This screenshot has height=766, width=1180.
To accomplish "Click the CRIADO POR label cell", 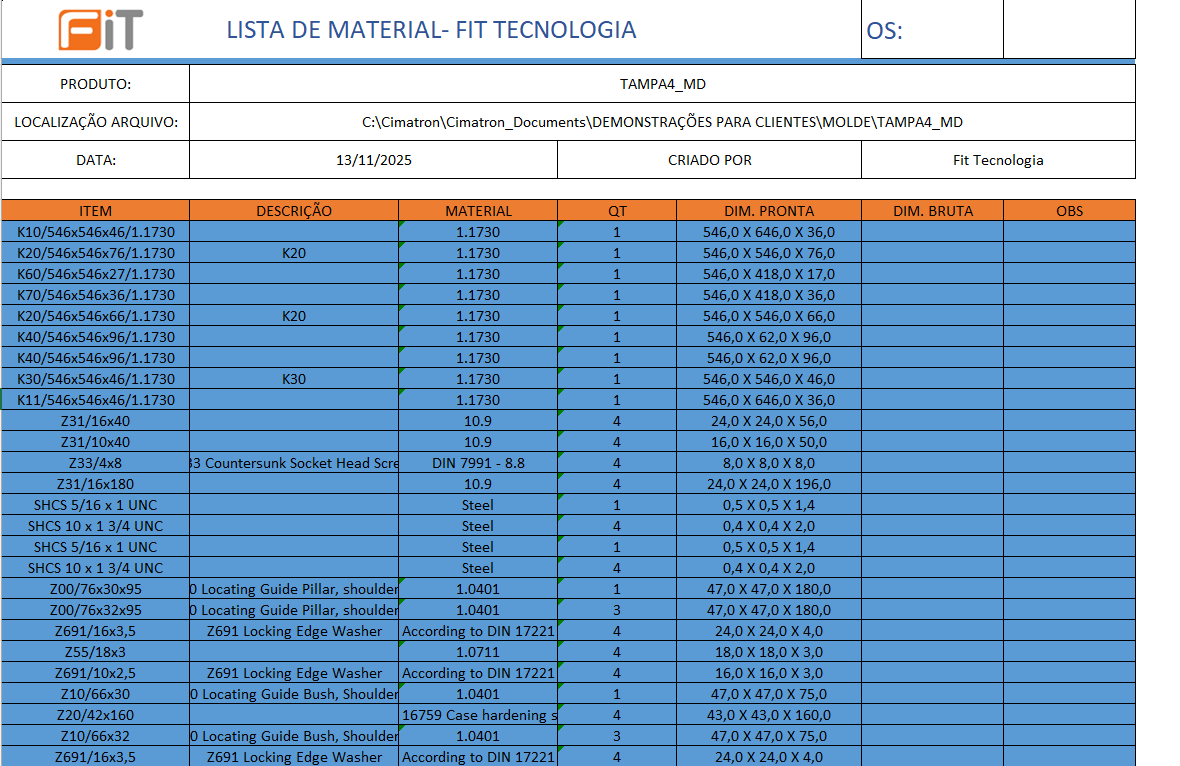I will pyautogui.click(x=709, y=160).
